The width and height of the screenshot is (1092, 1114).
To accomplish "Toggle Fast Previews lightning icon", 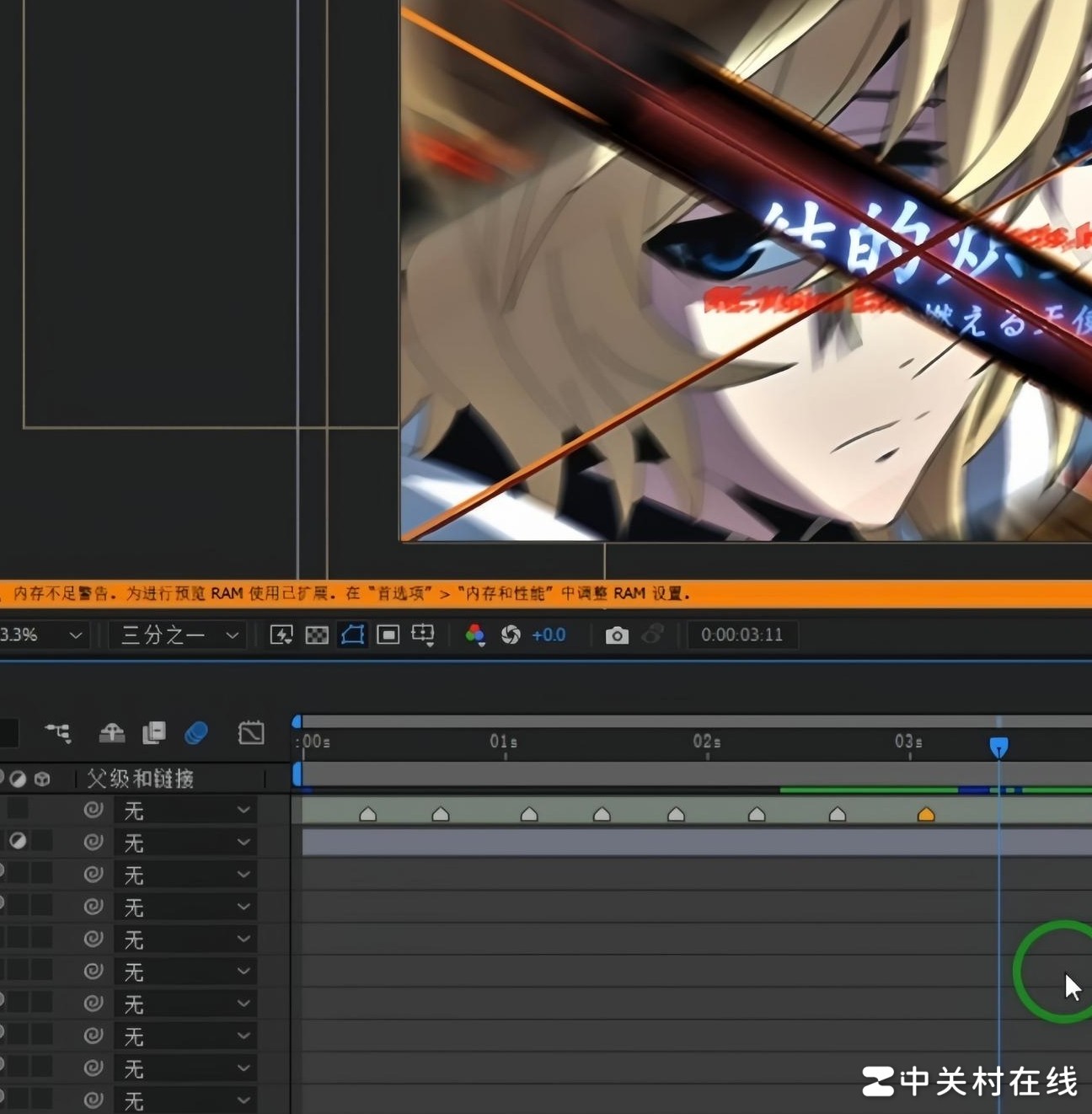I will (x=281, y=635).
